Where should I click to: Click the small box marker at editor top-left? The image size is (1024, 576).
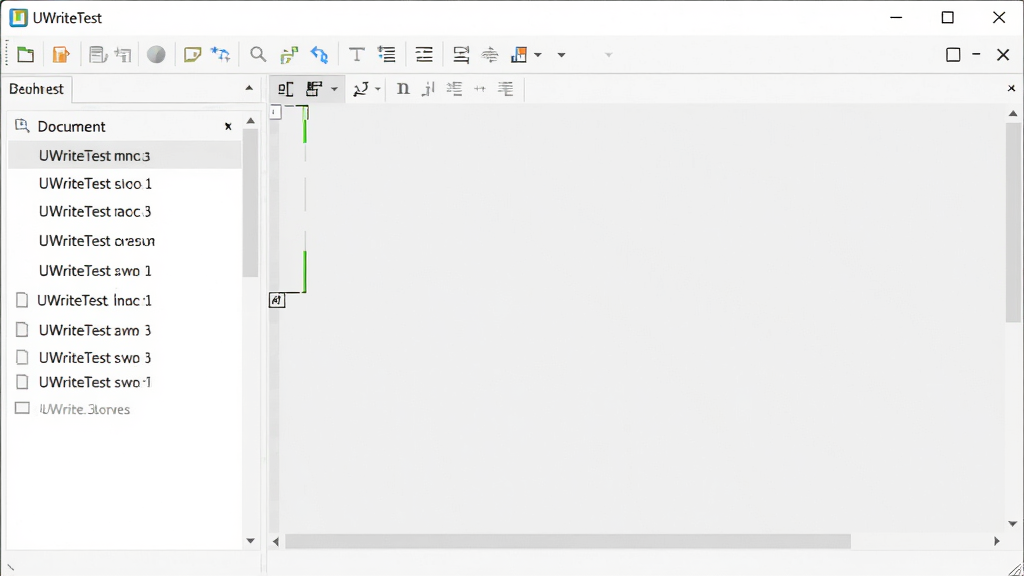(x=276, y=112)
